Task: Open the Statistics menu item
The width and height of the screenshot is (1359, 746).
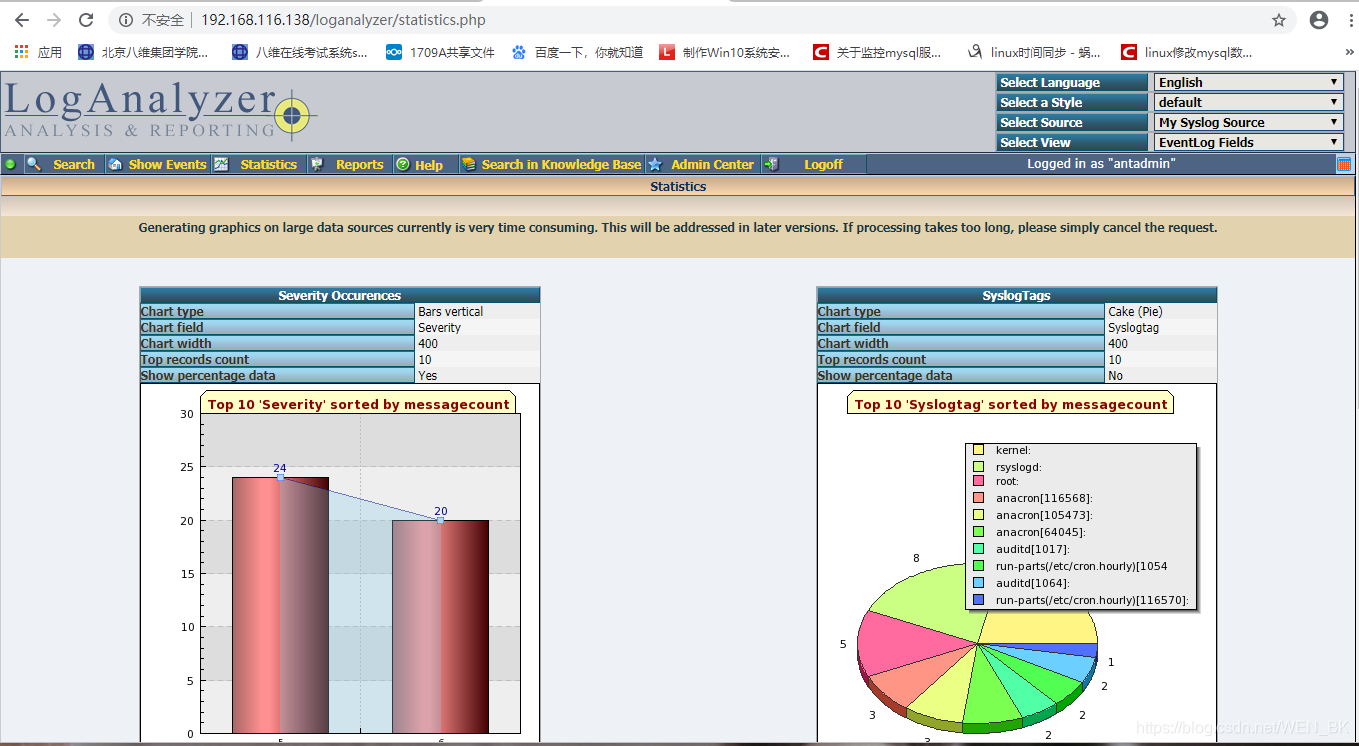Action: 268,164
